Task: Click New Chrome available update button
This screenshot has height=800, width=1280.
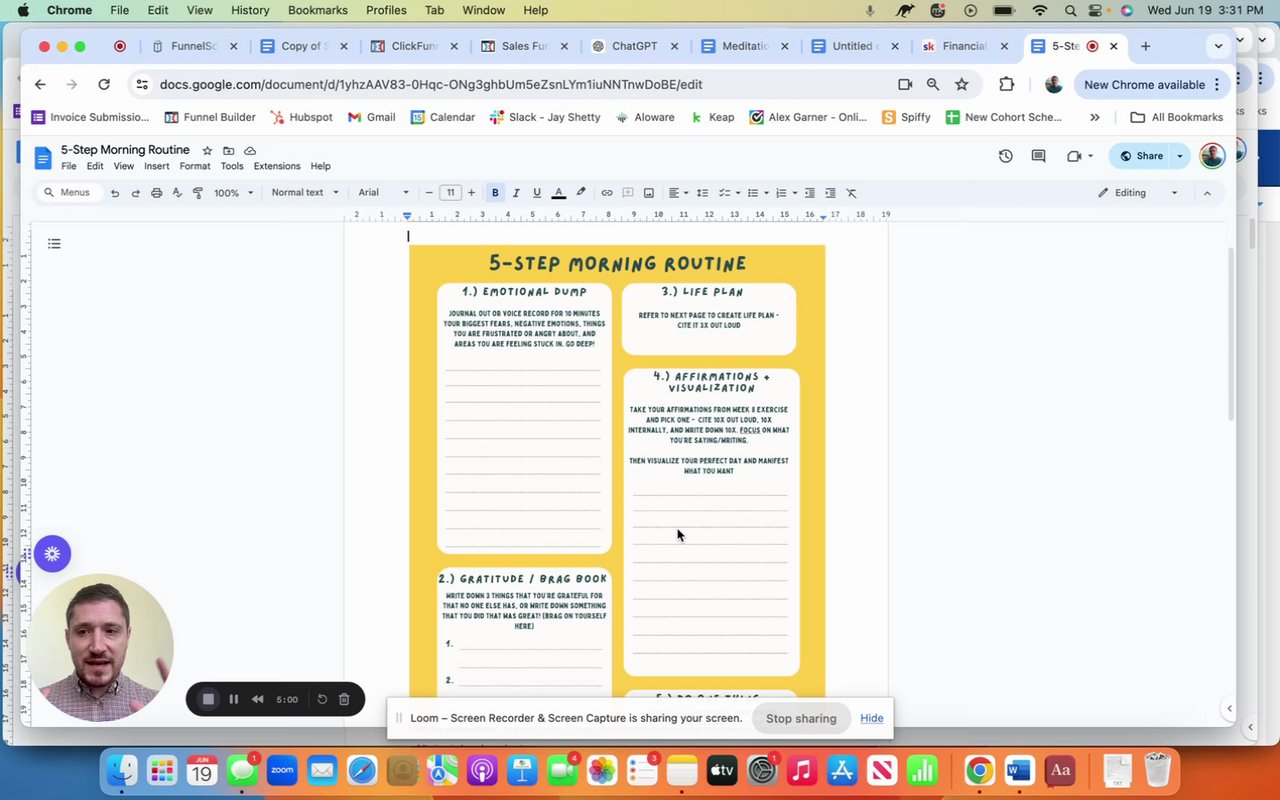Action: click(x=1152, y=85)
